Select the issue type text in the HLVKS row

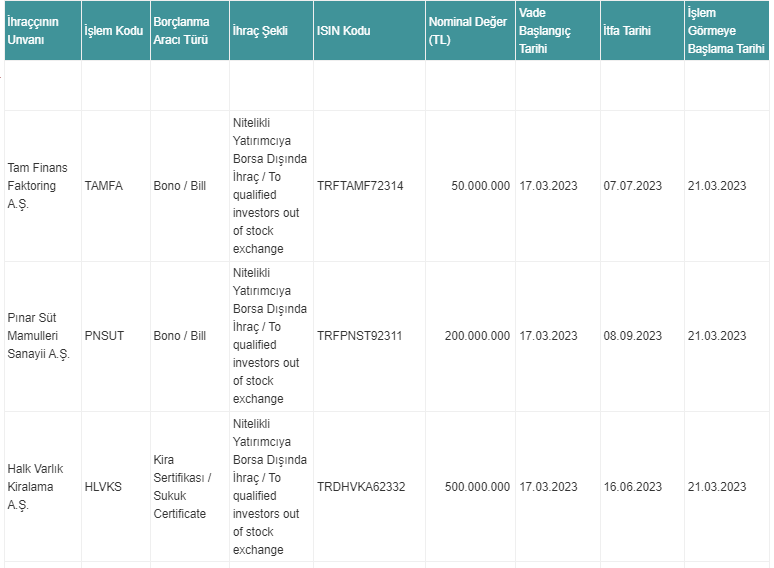click(270, 487)
